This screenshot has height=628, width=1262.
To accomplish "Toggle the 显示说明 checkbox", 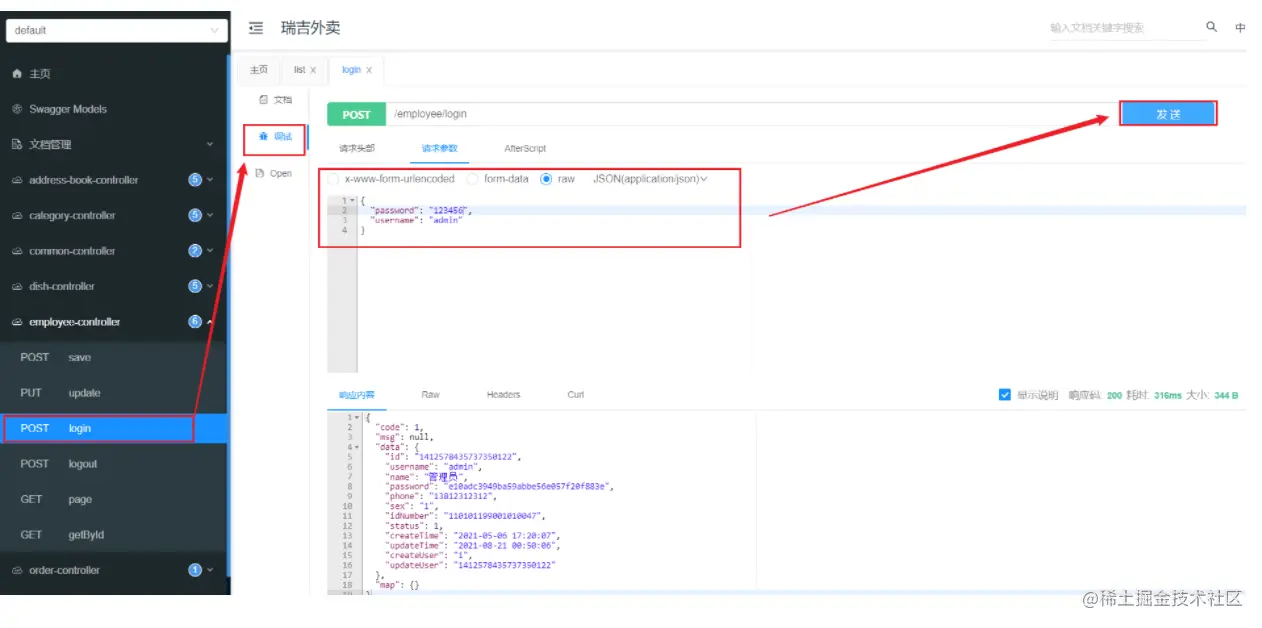I will pos(1005,395).
